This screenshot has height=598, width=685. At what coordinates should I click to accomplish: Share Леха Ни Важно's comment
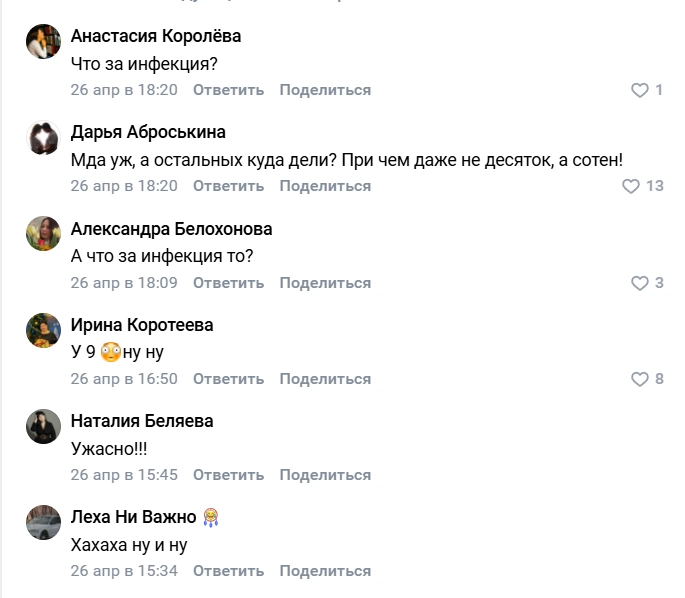pyautogui.click(x=325, y=571)
